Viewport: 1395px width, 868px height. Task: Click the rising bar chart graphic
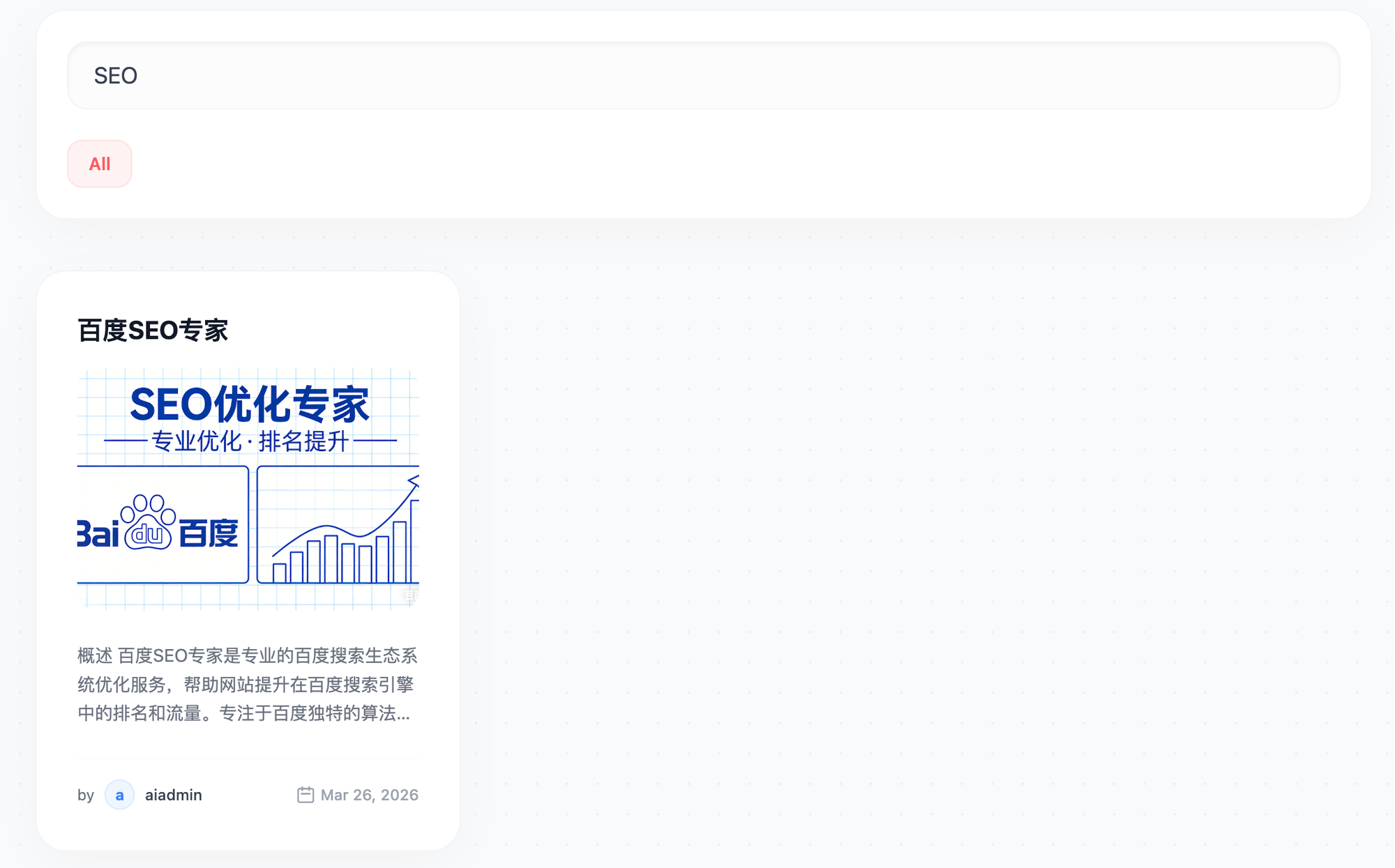pyautogui.click(x=342, y=551)
